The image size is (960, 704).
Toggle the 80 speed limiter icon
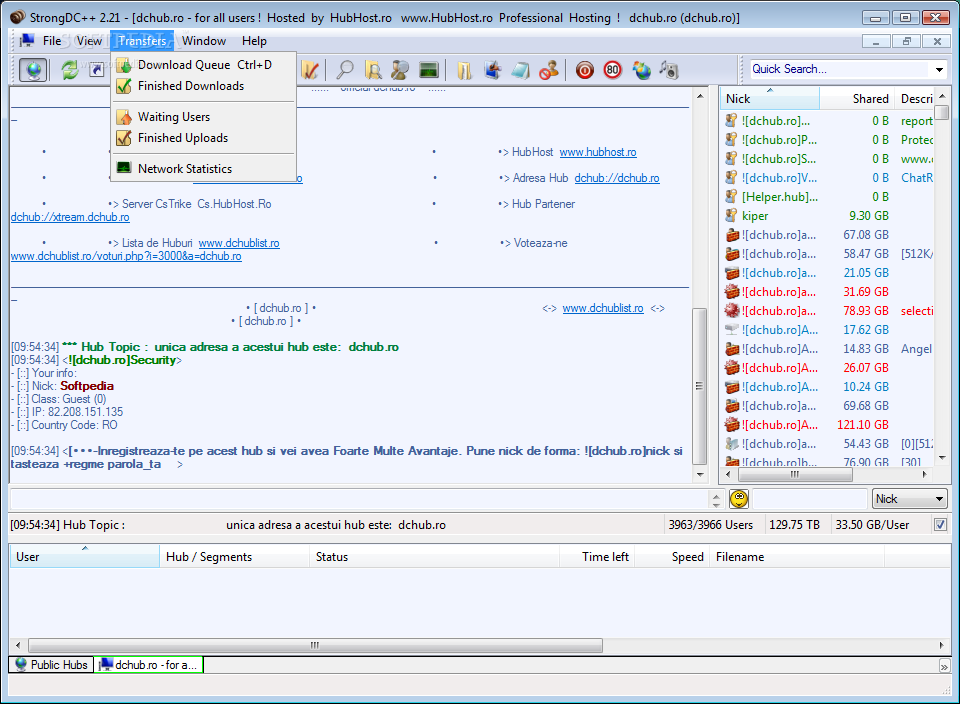(612, 70)
